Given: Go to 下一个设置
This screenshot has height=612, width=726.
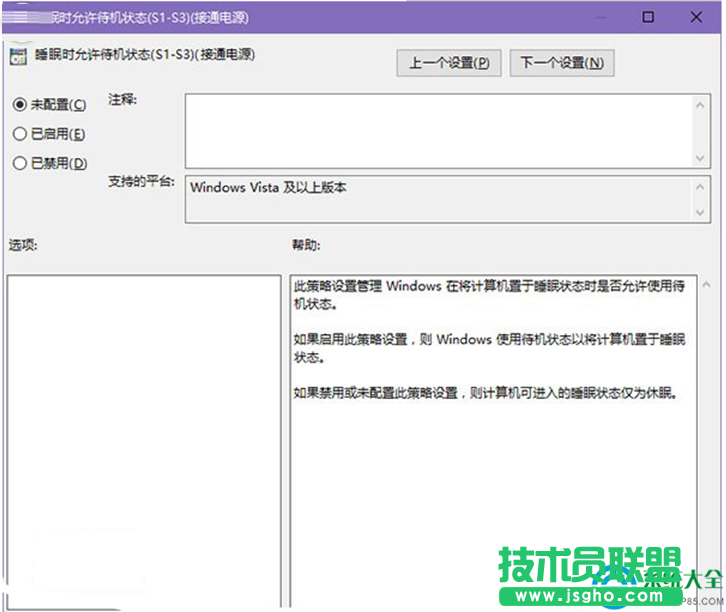Looking at the screenshot, I should pyautogui.click(x=561, y=62).
